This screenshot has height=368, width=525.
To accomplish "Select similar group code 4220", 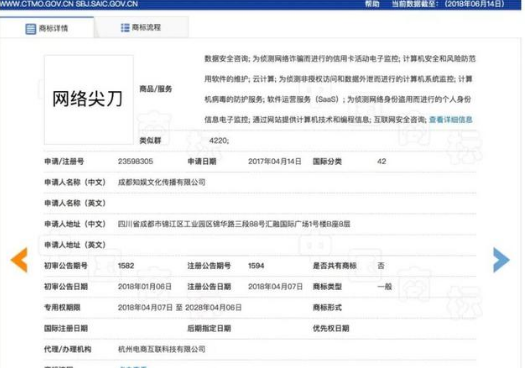I will [219, 141].
